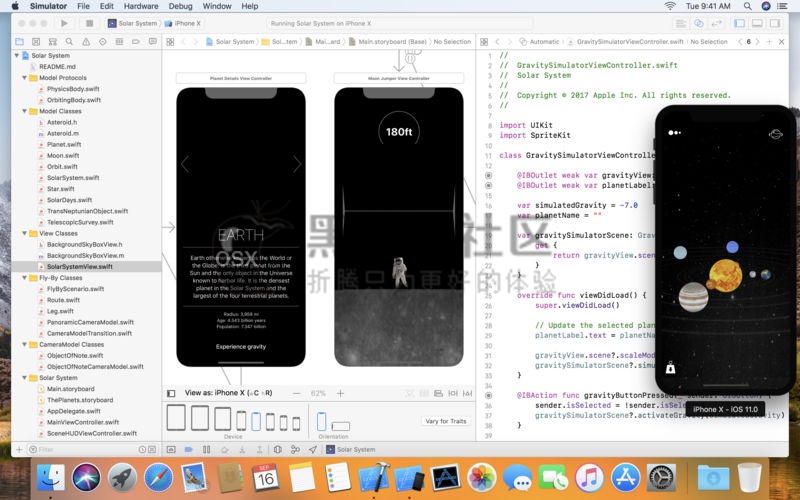Toggle document outline in storyboard

pos(171,393)
